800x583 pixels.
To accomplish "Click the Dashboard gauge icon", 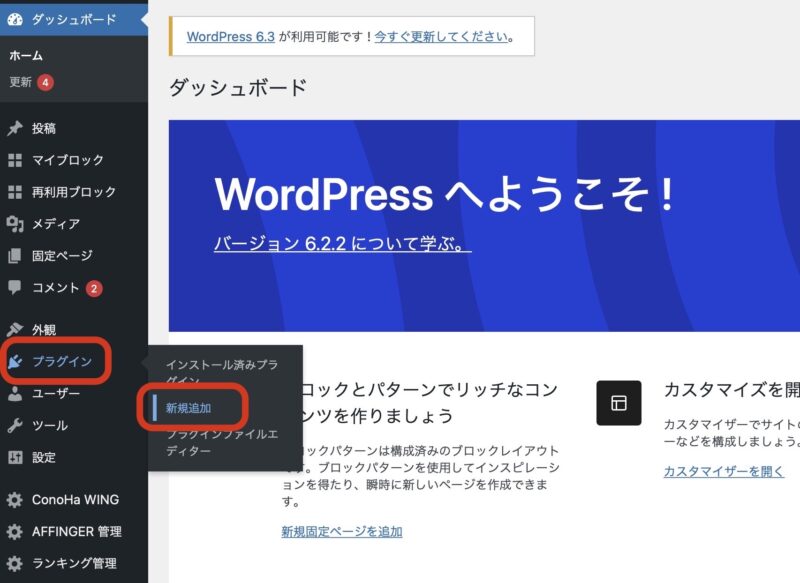I will [15, 19].
